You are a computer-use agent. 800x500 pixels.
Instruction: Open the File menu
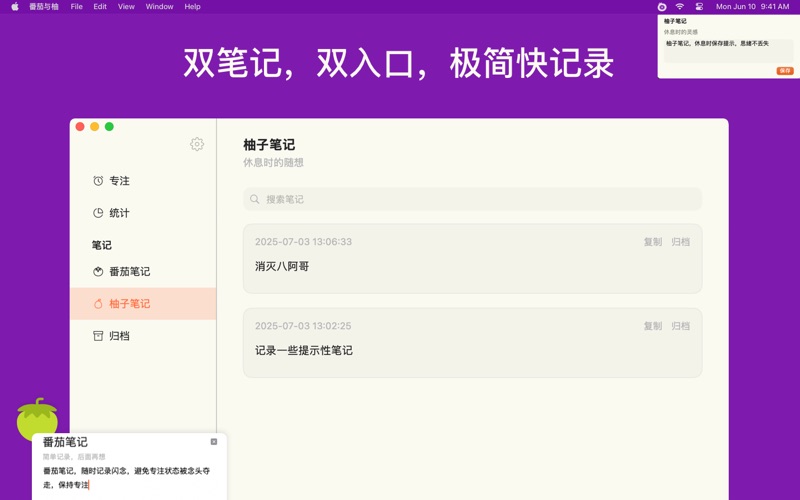pos(76,7)
